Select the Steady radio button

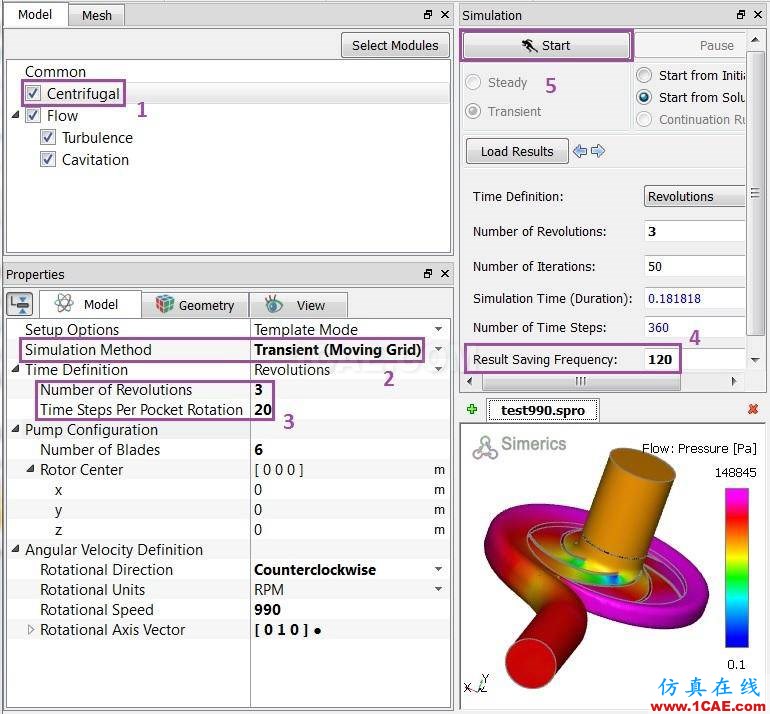(x=473, y=82)
